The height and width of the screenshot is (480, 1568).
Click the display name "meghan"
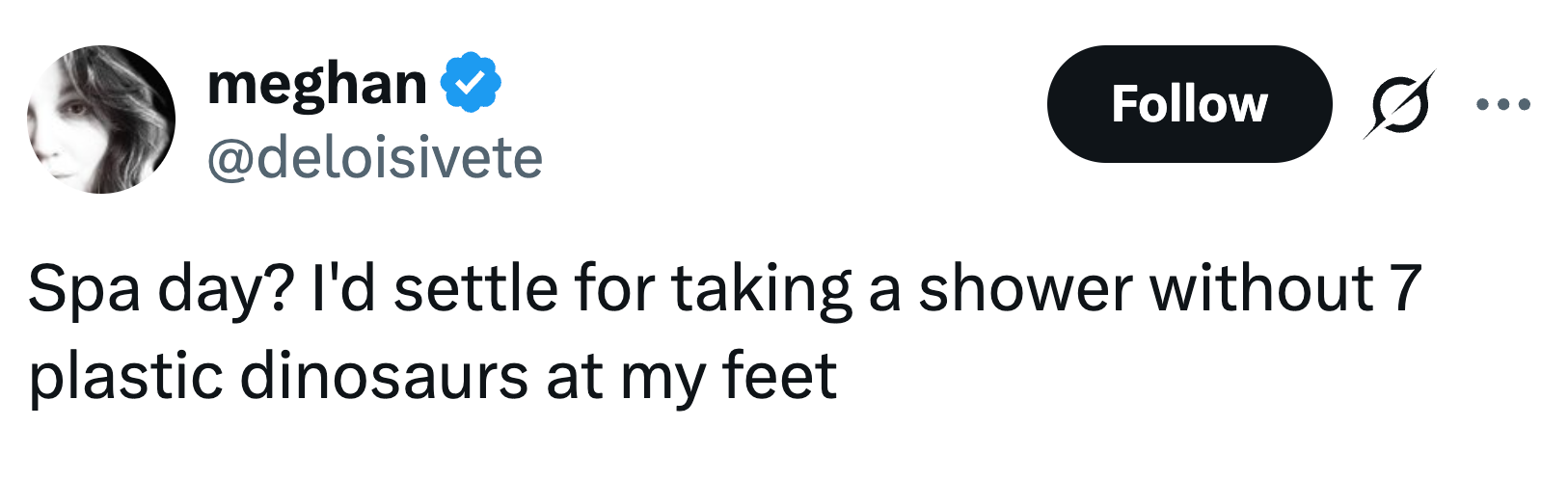316,83
